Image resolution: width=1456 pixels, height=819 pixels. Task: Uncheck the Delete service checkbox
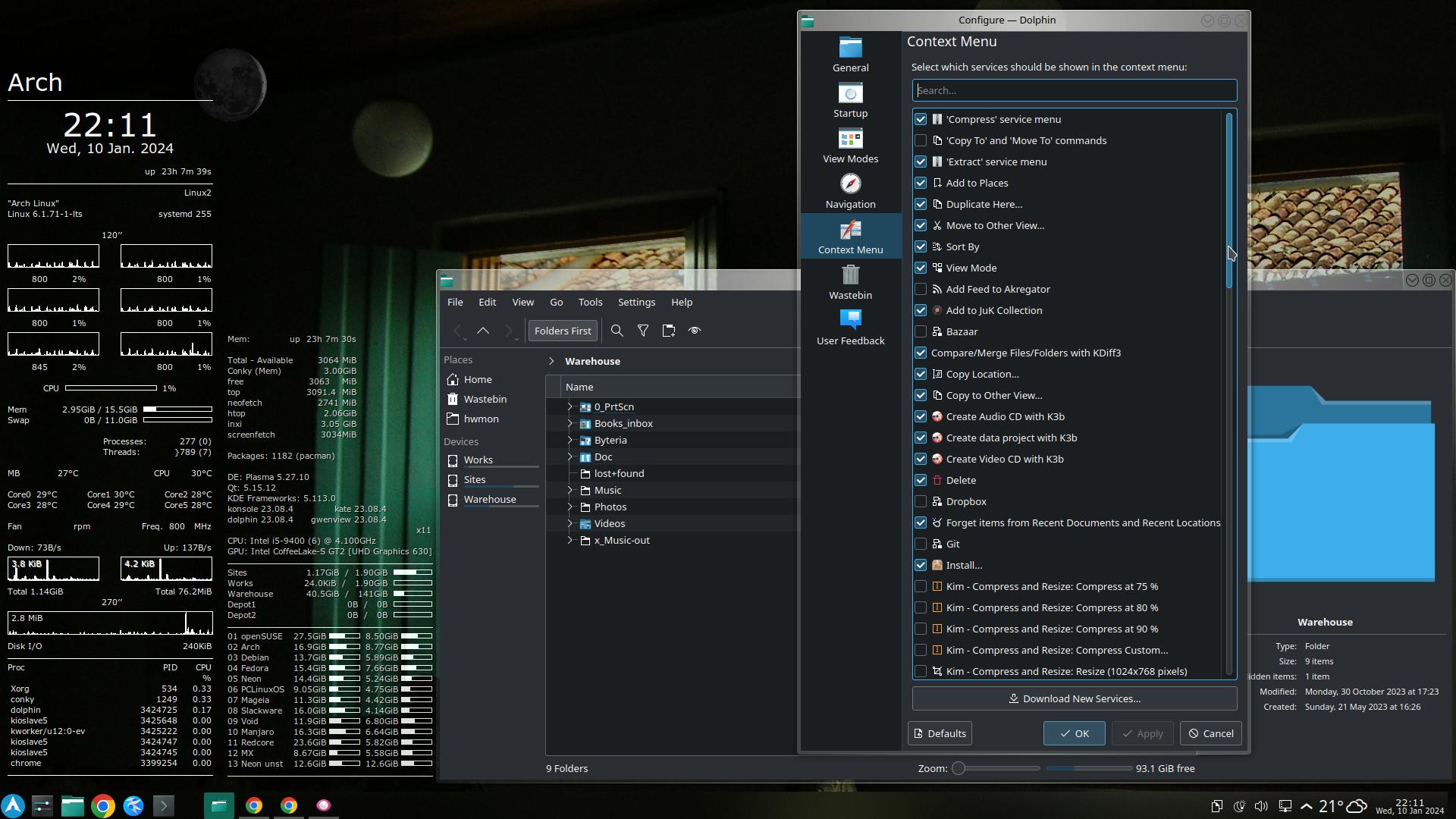[x=921, y=480]
